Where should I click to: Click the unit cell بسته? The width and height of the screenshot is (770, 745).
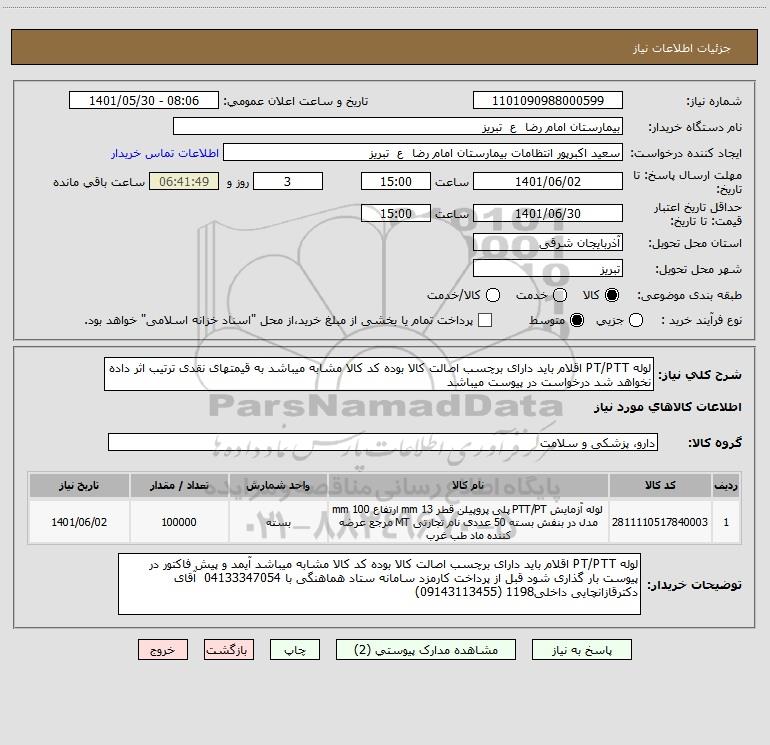coord(278,522)
